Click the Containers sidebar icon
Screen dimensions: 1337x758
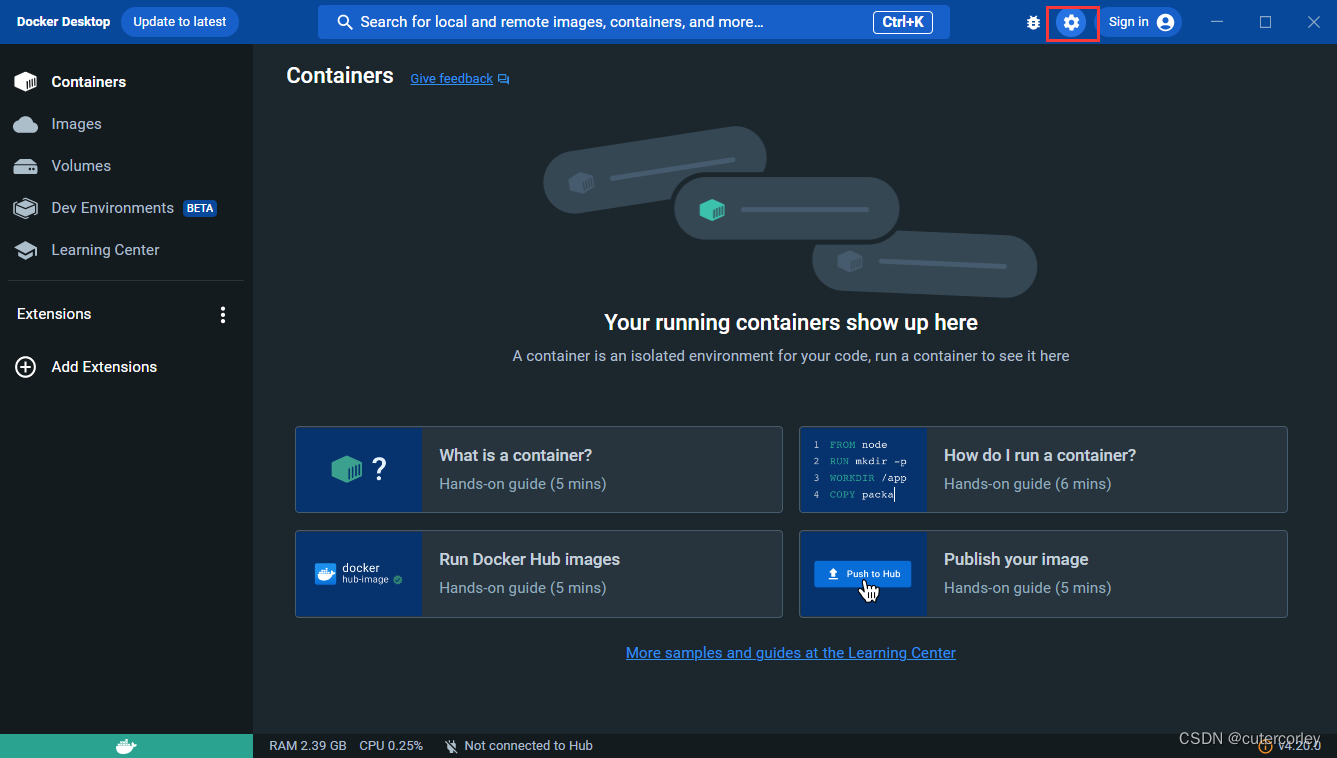point(25,82)
